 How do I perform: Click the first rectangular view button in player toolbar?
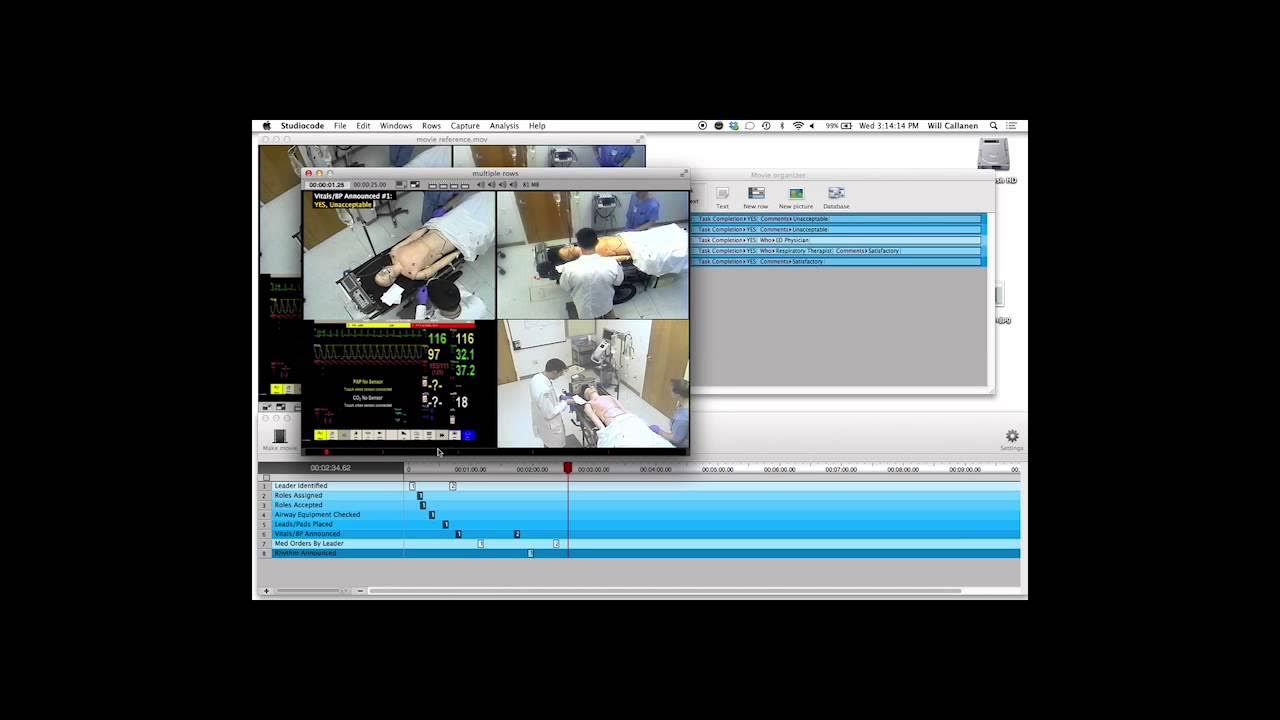431,184
